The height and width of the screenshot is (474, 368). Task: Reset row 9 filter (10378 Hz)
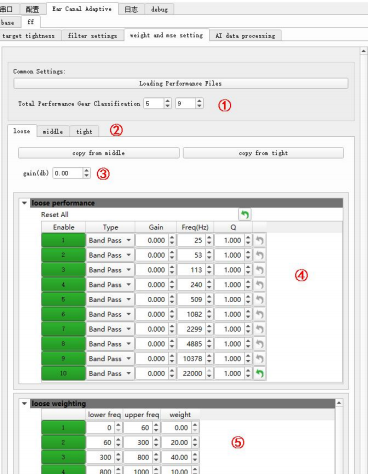[260, 358]
